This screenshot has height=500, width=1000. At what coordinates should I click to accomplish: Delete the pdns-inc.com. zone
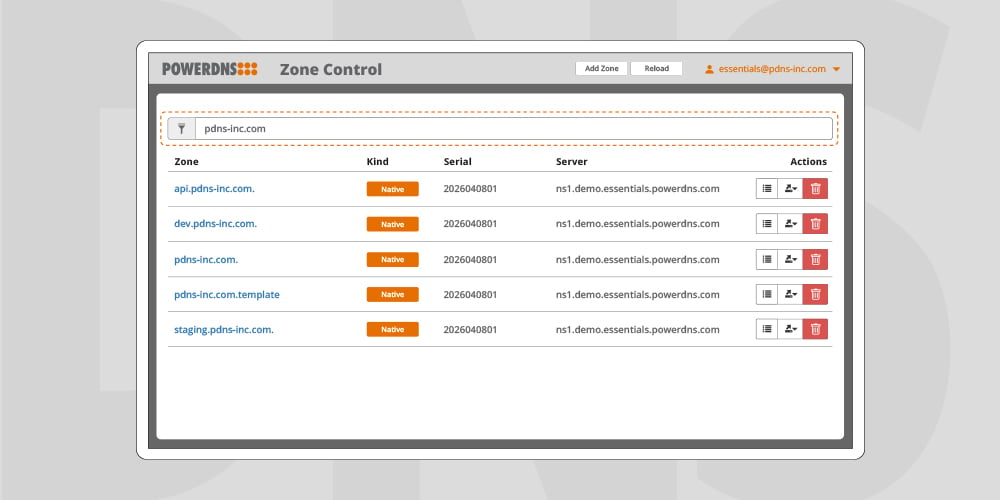[815, 260]
